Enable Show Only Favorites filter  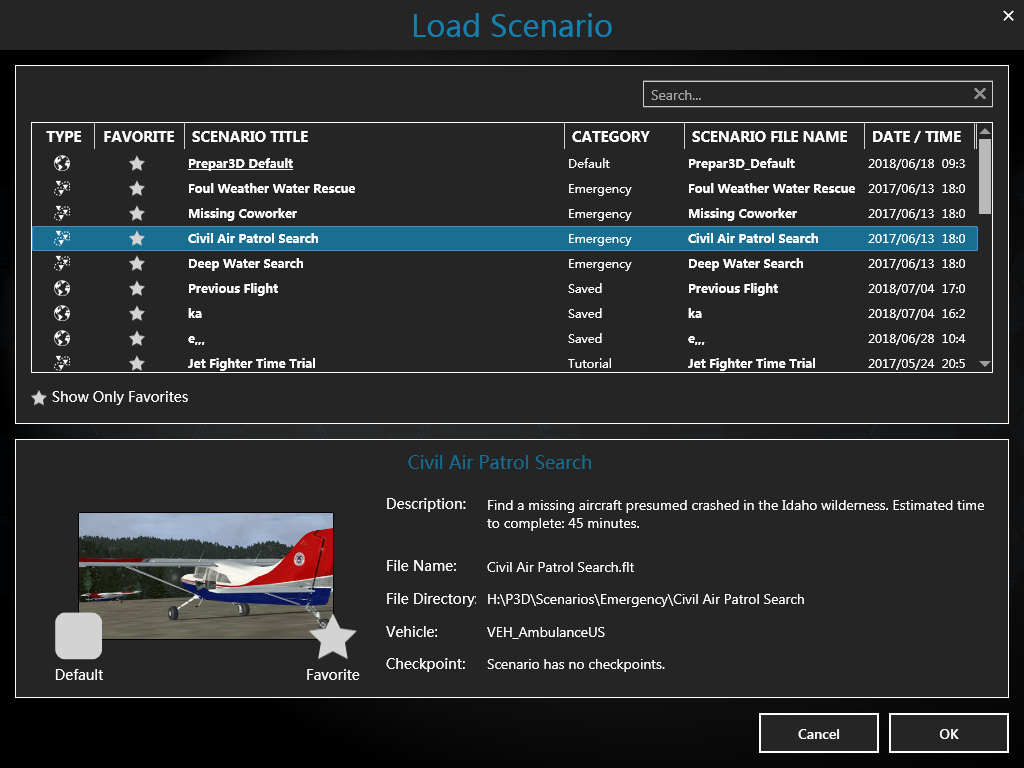pos(39,398)
